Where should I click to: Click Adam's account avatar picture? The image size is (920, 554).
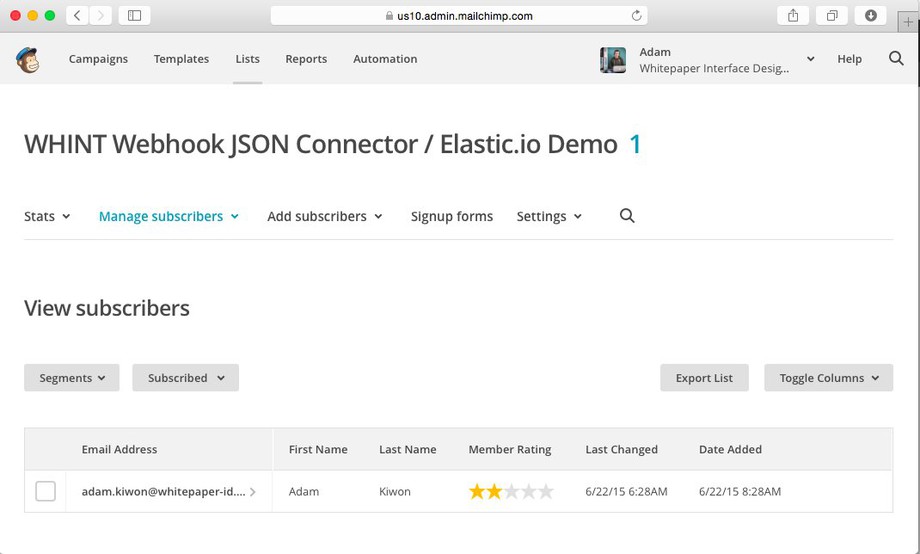613,60
